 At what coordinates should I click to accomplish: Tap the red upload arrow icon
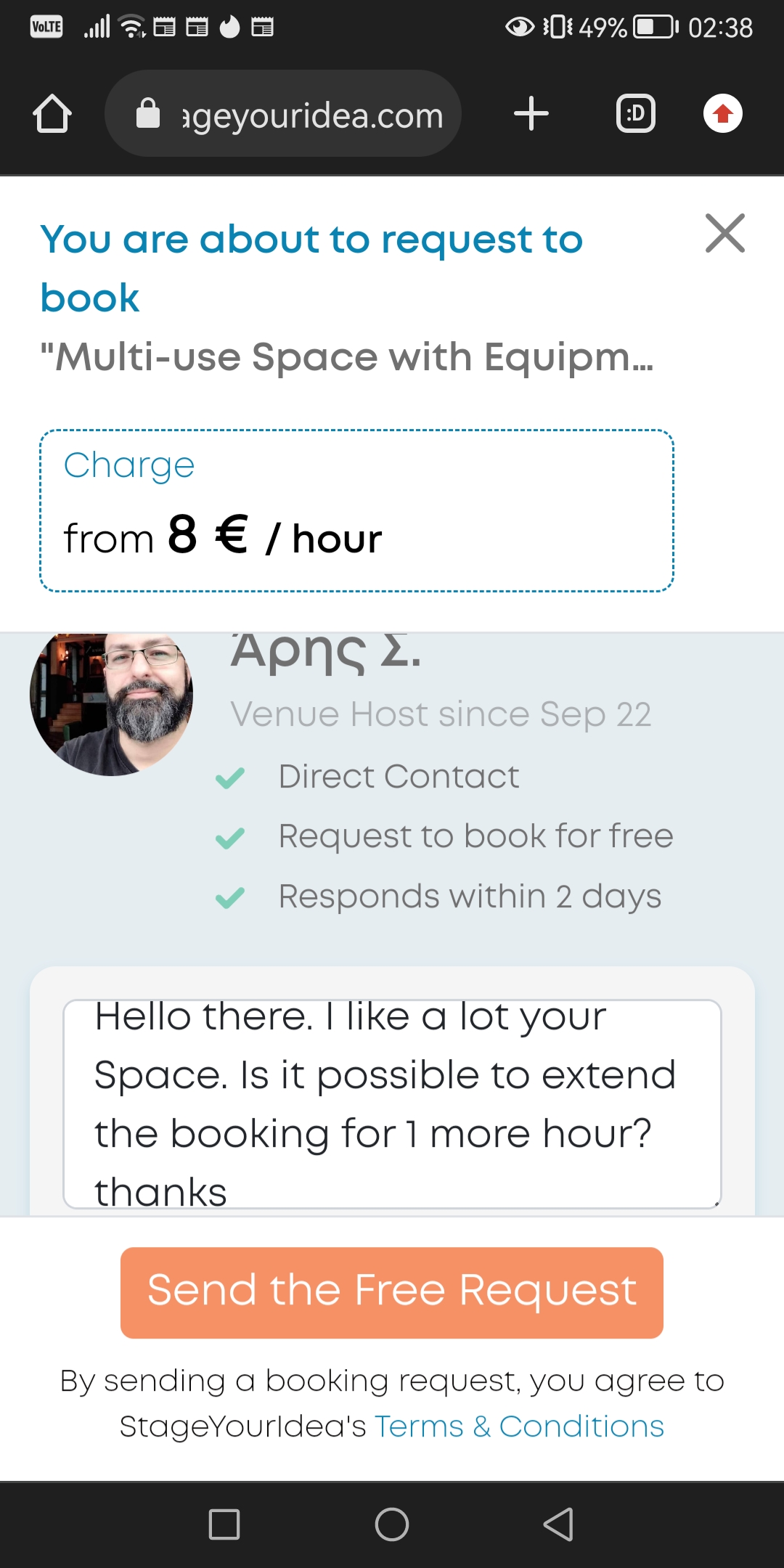pyautogui.click(x=722, y=114)
